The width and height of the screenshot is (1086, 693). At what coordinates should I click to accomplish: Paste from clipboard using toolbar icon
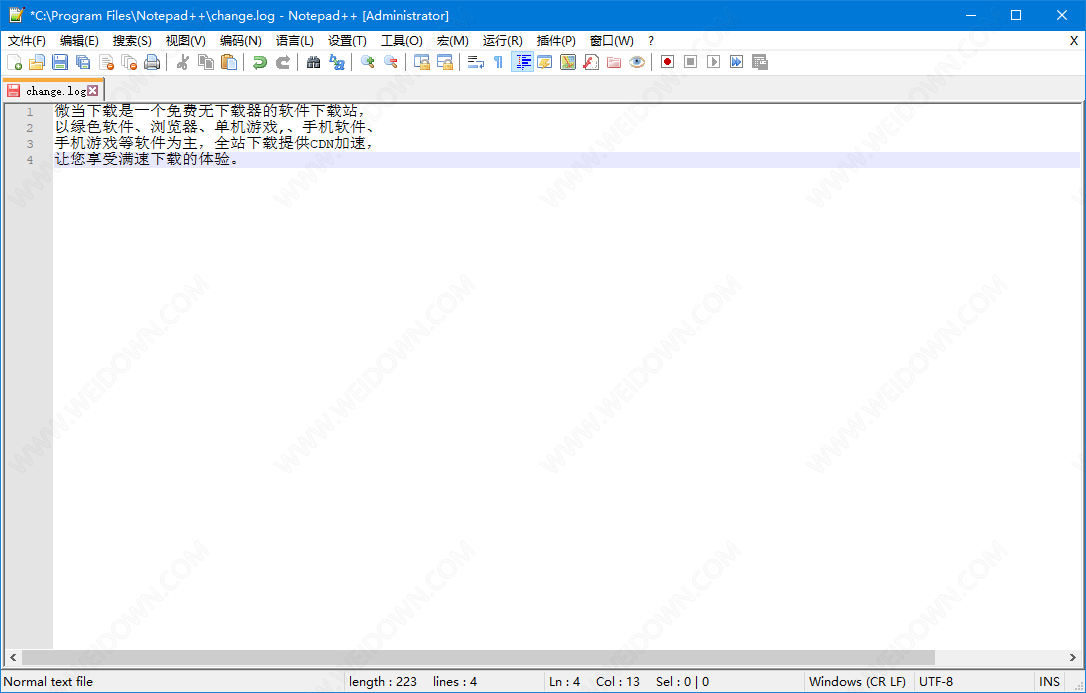coord(229,62)
